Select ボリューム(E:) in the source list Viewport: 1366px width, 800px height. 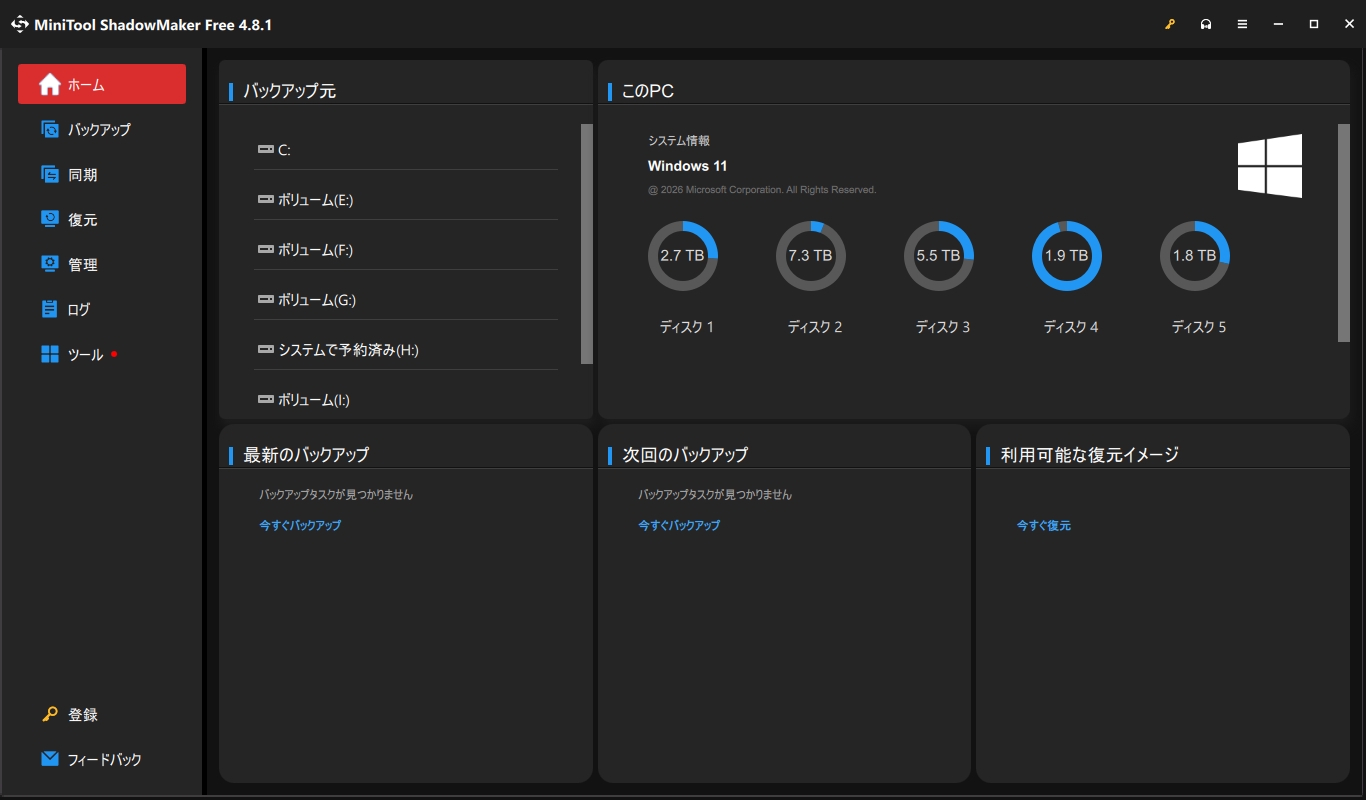point(405,199)
